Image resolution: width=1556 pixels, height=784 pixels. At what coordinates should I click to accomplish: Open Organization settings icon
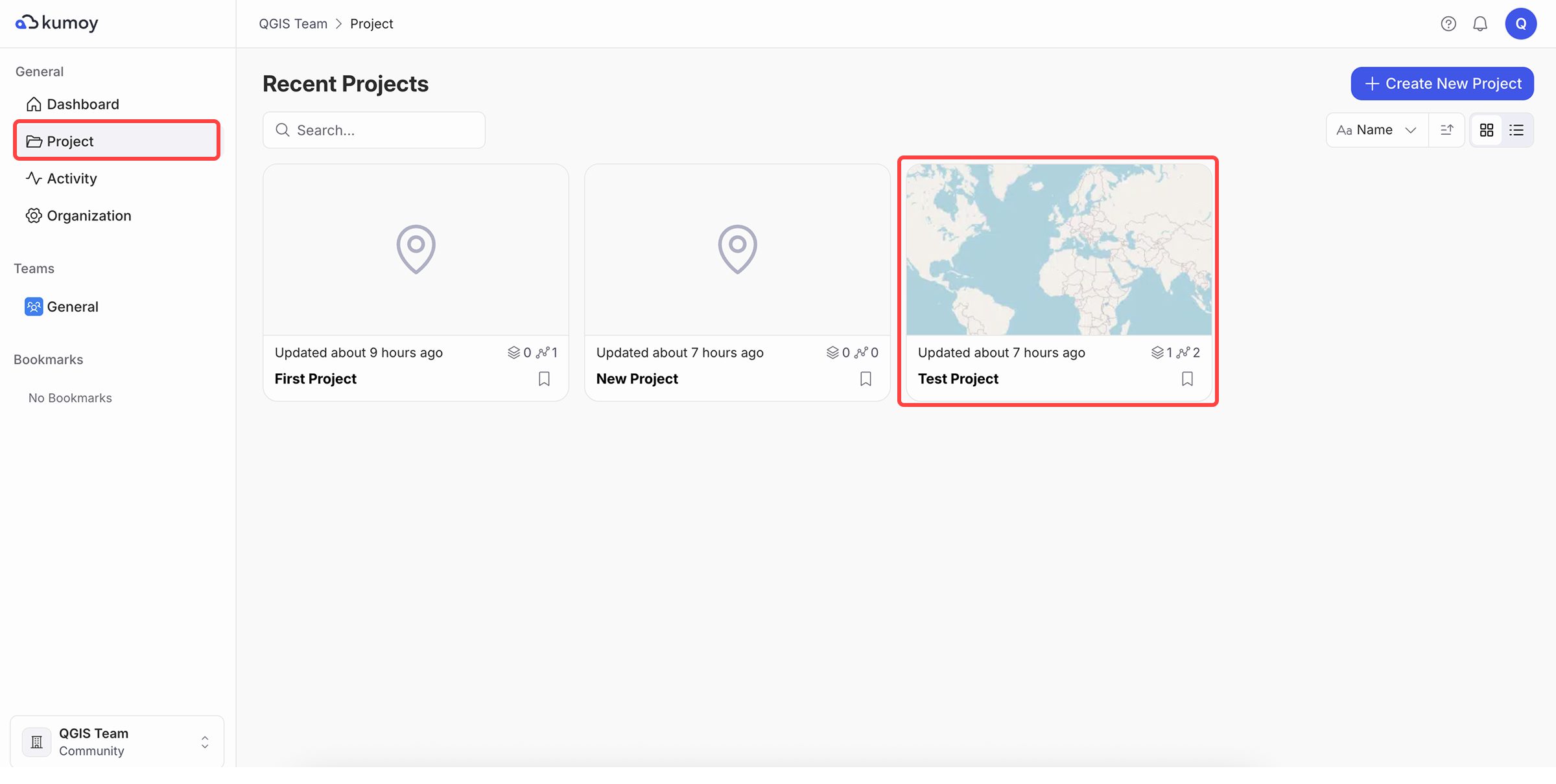pos(33,215)
